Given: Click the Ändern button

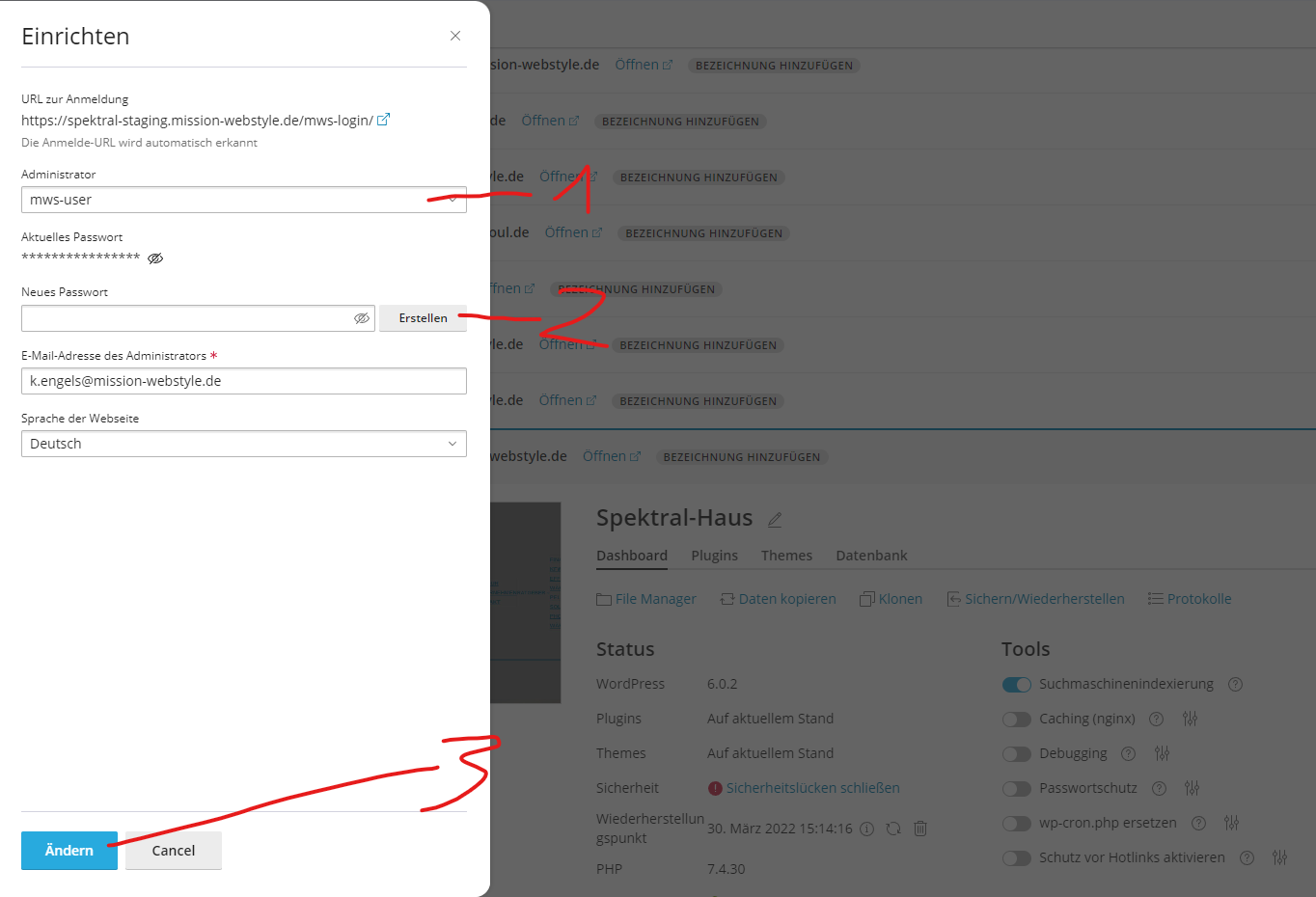Looking at the screenshot, I should 69,851.
